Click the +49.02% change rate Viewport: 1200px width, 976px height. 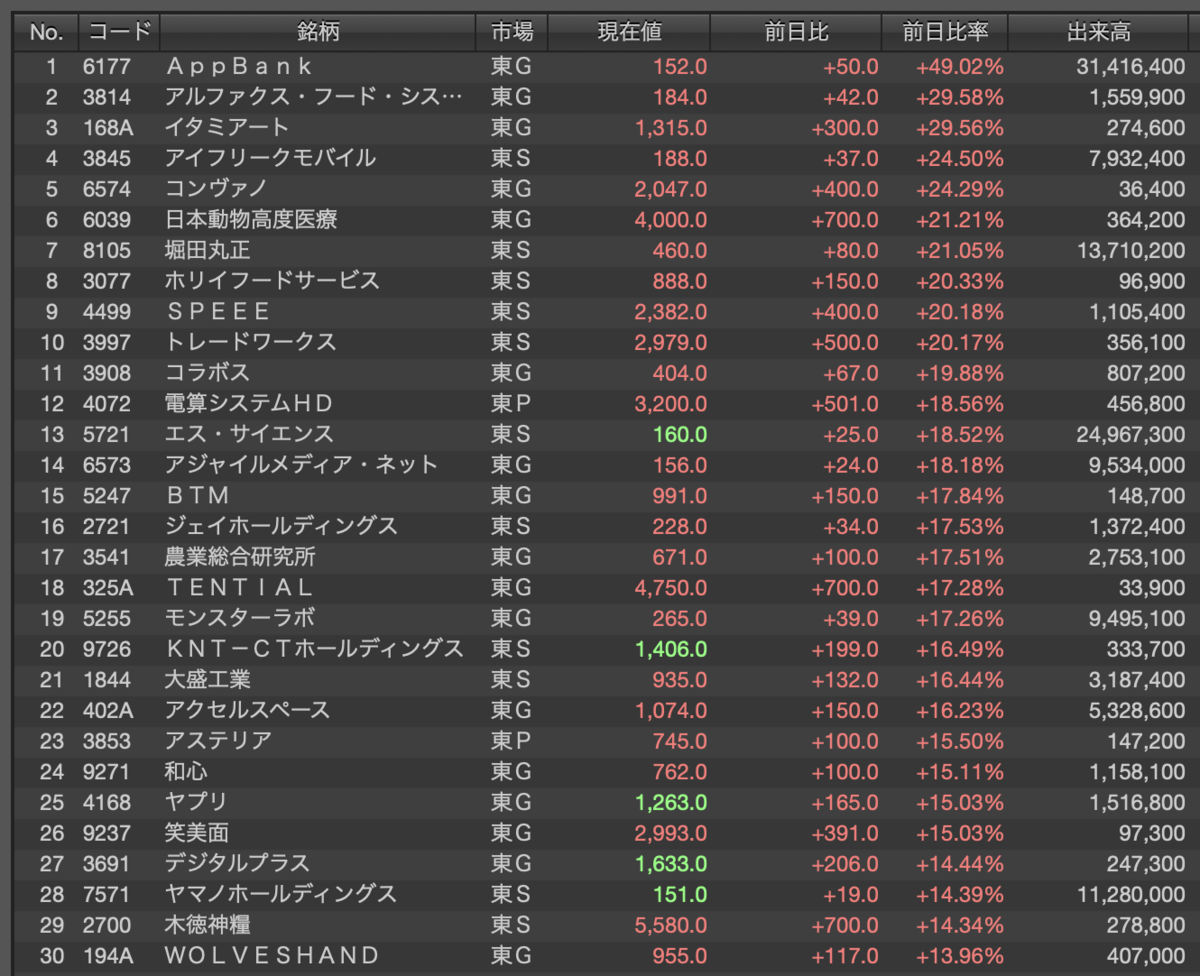tap(960, 67)
